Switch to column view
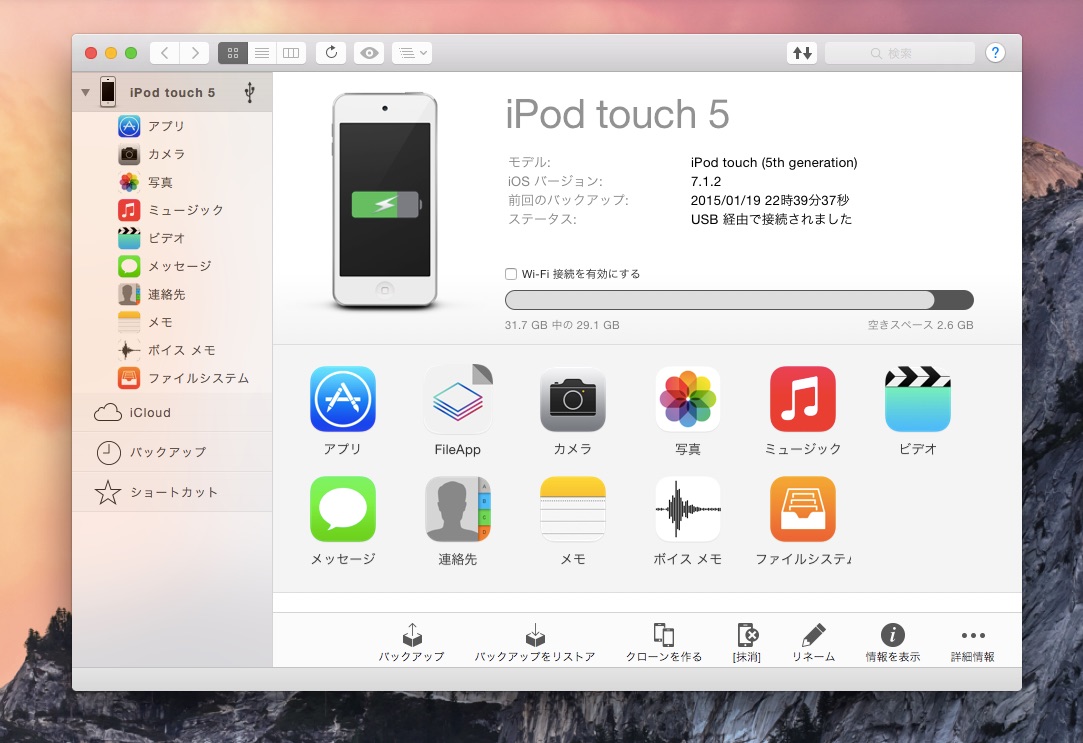 click(x=291, y=52)
